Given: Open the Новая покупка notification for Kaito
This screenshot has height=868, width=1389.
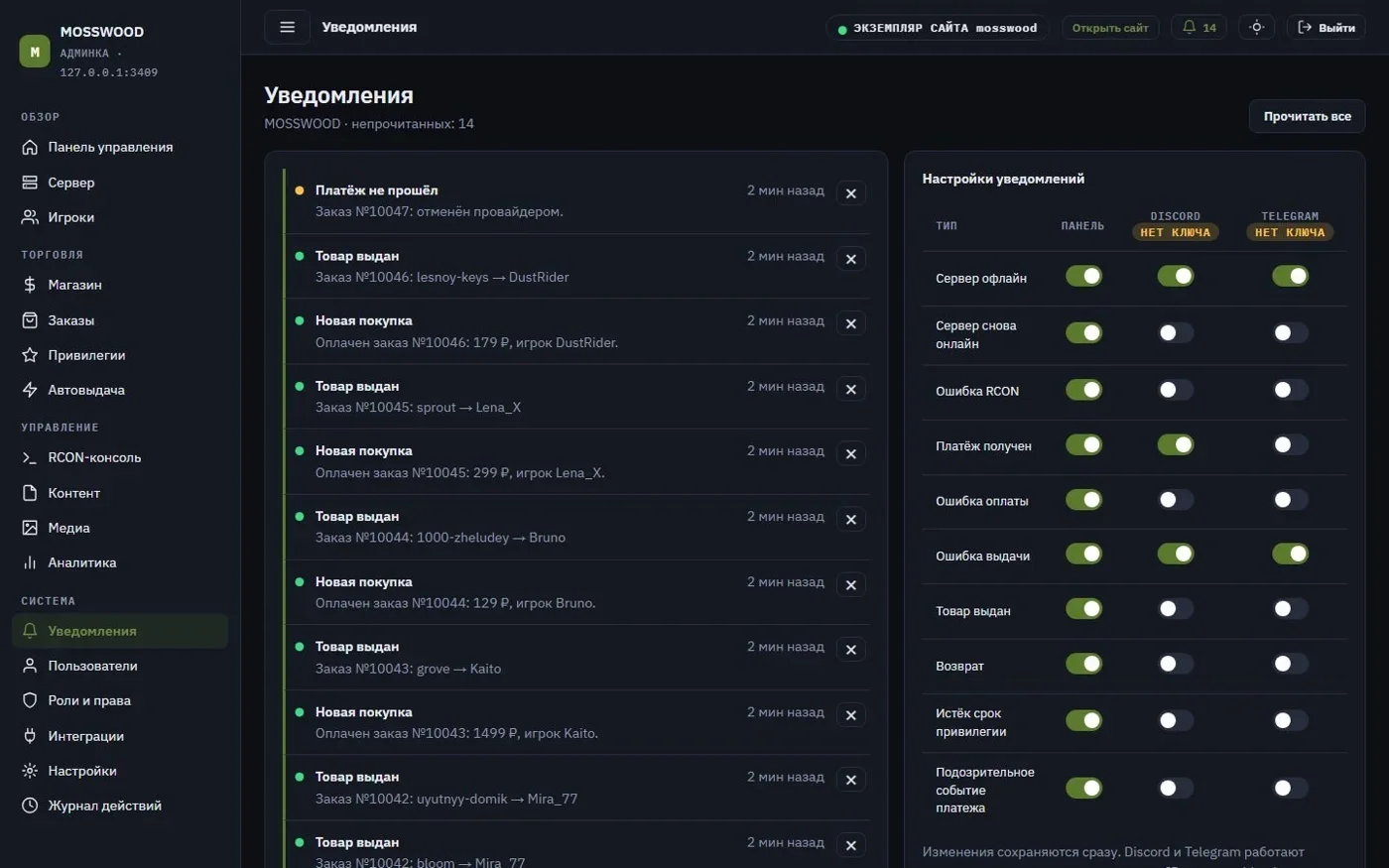Looking at the screenshot, I should [x=576, y=722].
